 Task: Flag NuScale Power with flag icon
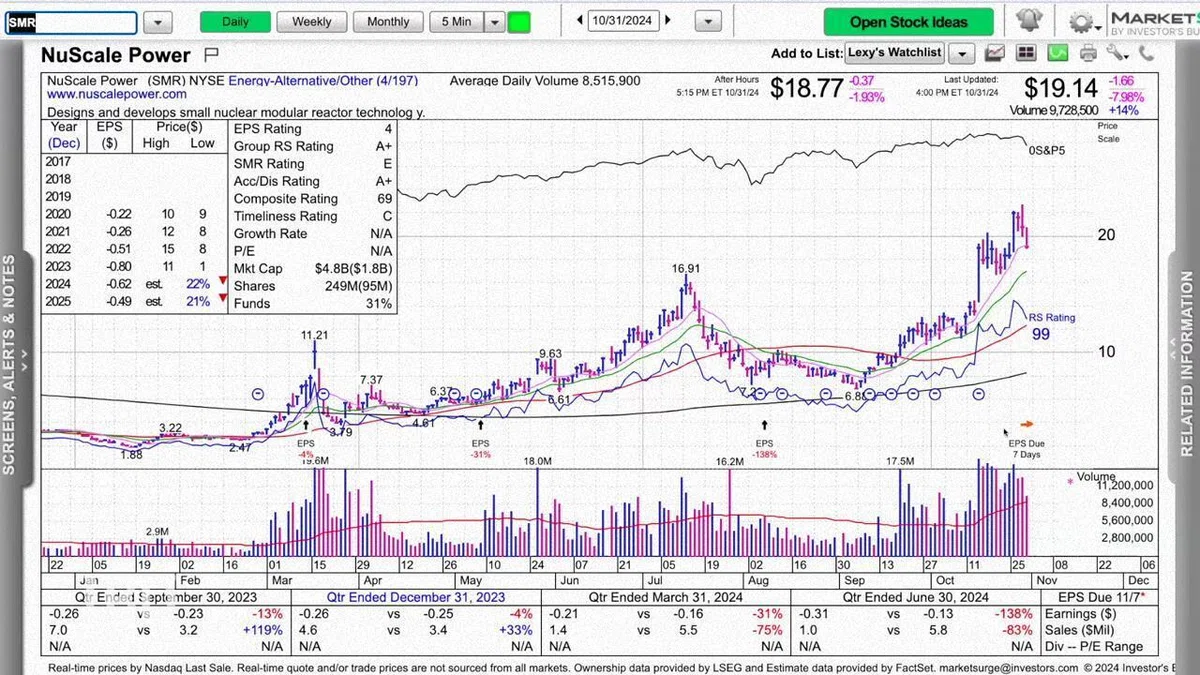point(211,53)
